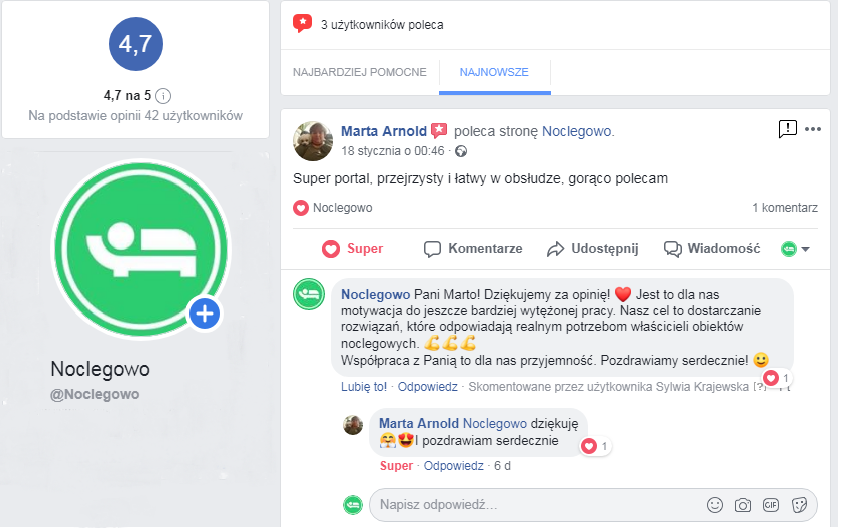Share the review with Udostępnij
Screen dimensions: 842x528
pos(592,249)
